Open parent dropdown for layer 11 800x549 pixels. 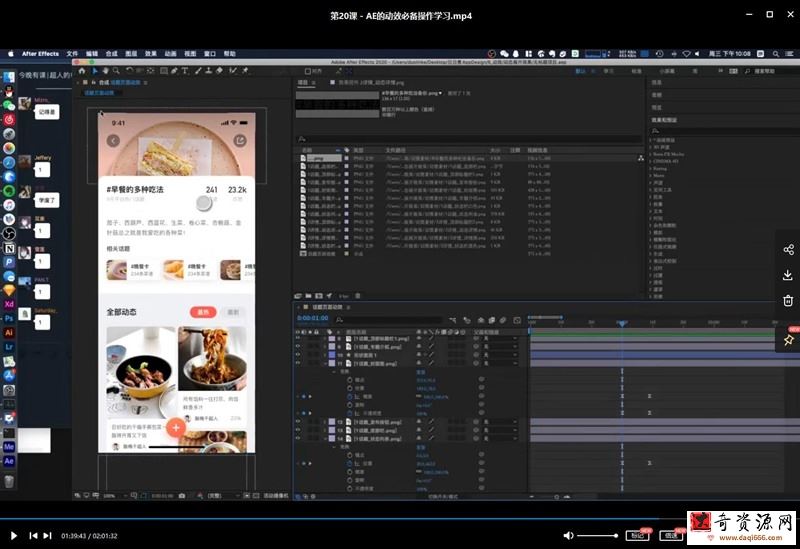point(500,363)
